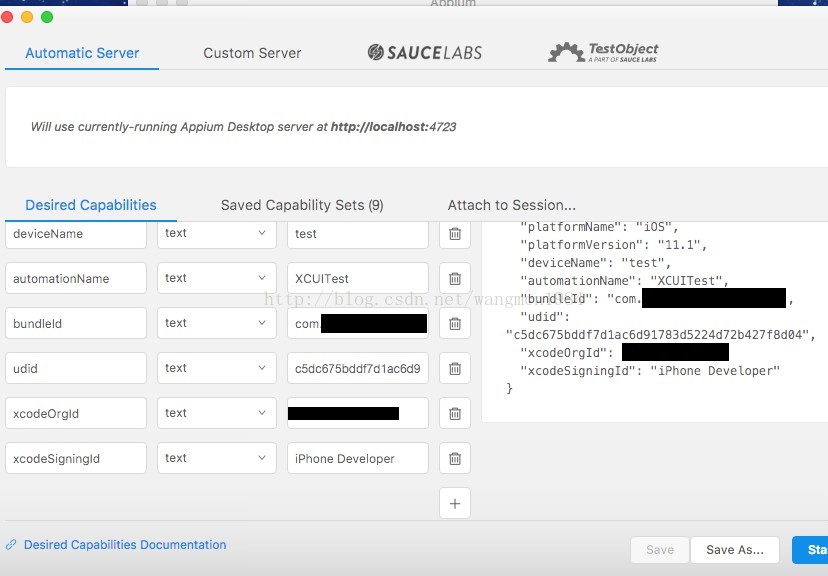Click value field containing iPhone Developer
Viewport: 828px width, 576px height.
(357, 458)
